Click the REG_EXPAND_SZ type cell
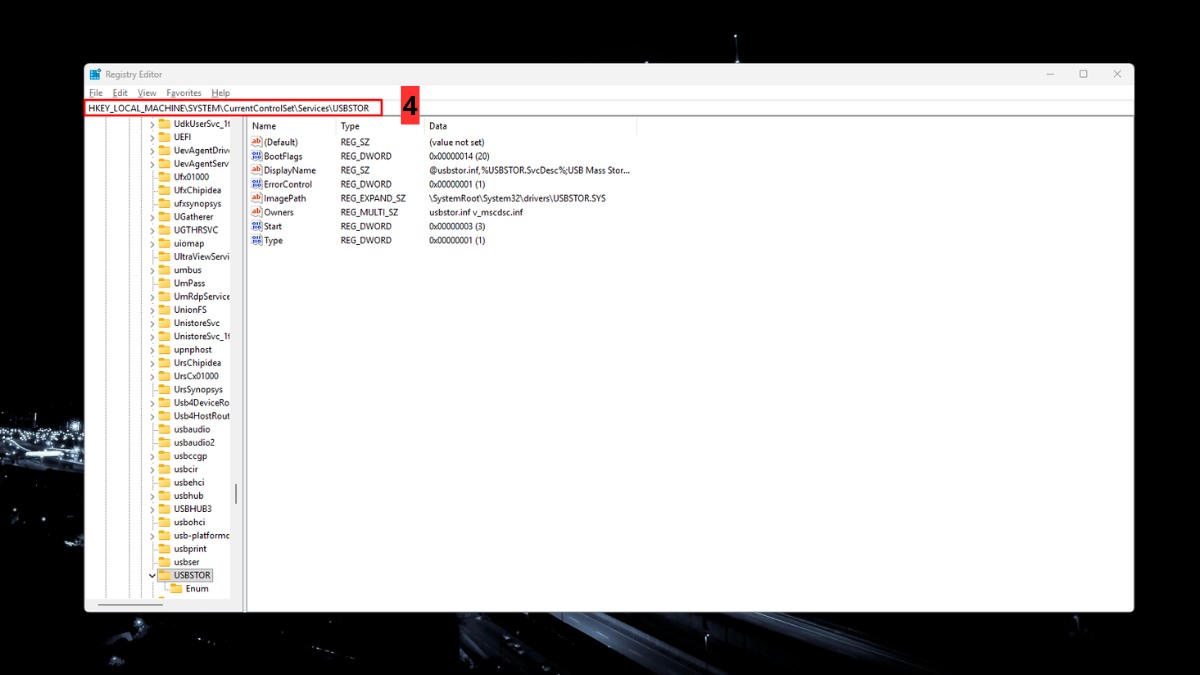 [373, 198]
